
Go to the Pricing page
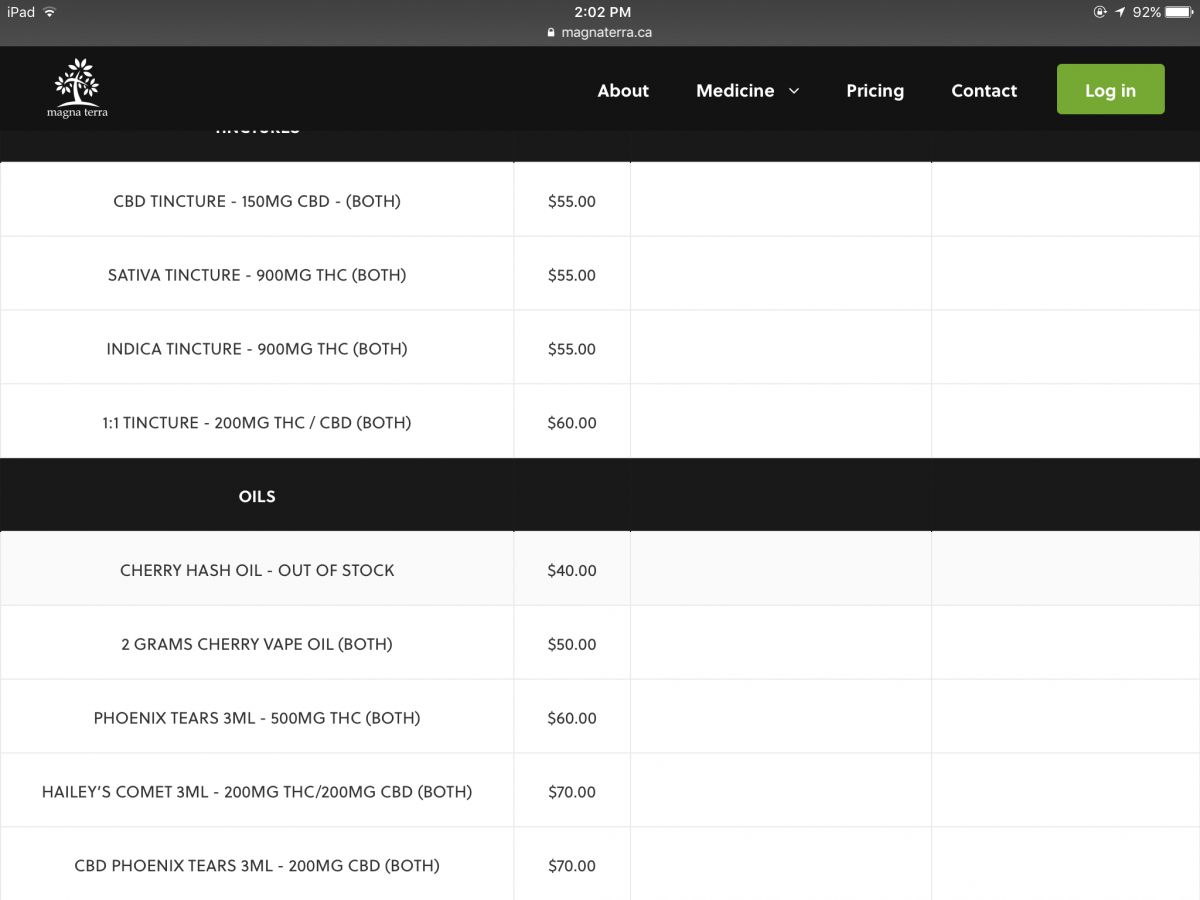click(x=875, y=91)
